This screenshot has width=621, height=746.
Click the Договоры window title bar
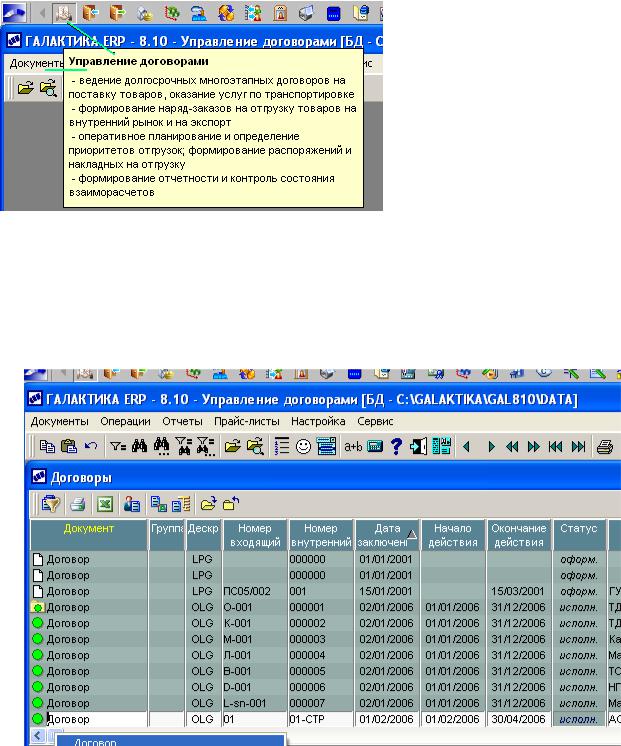pos(324,477)
